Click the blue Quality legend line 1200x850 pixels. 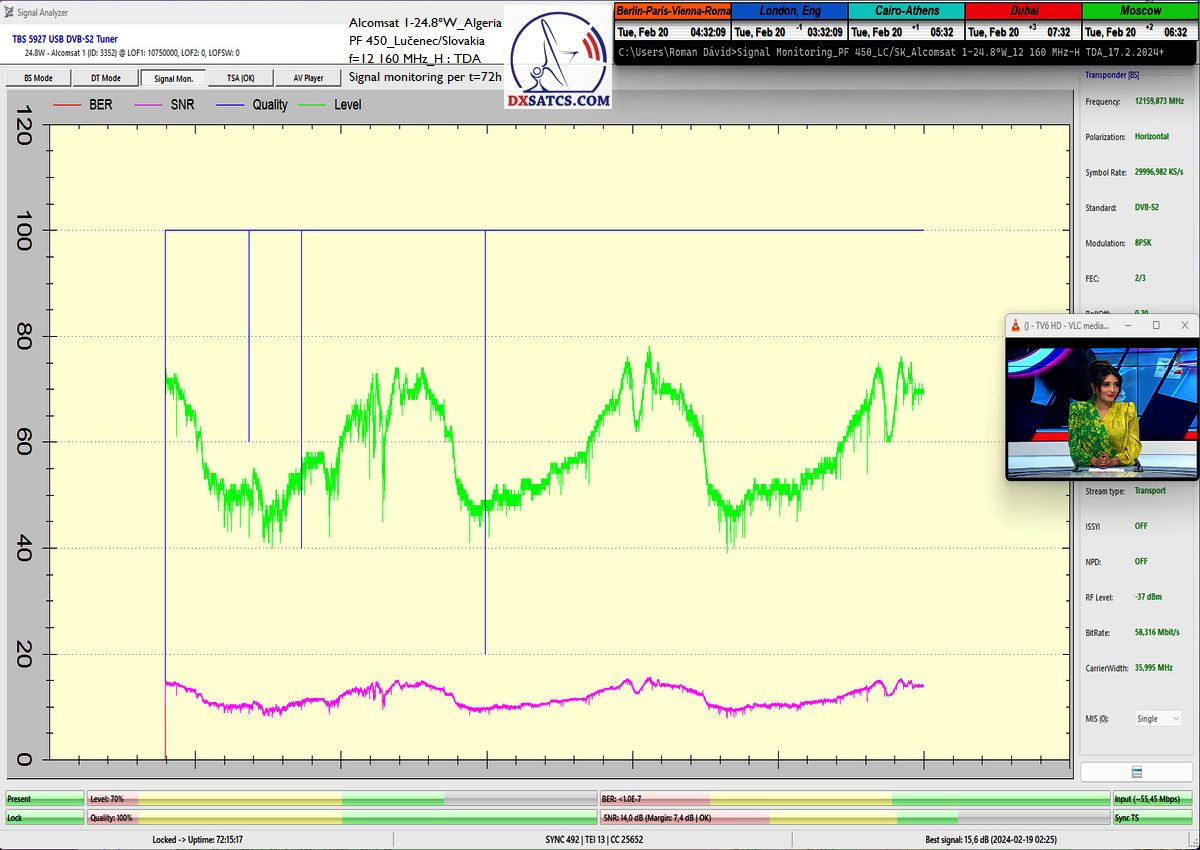231,104
